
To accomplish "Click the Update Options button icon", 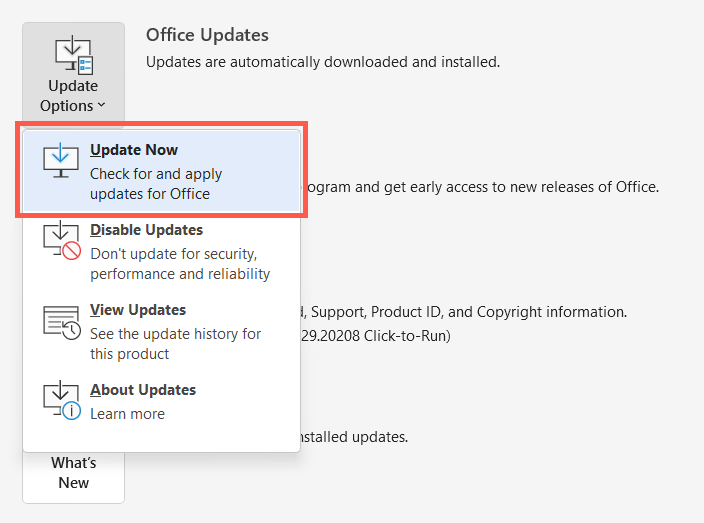I will click(73, 55).
